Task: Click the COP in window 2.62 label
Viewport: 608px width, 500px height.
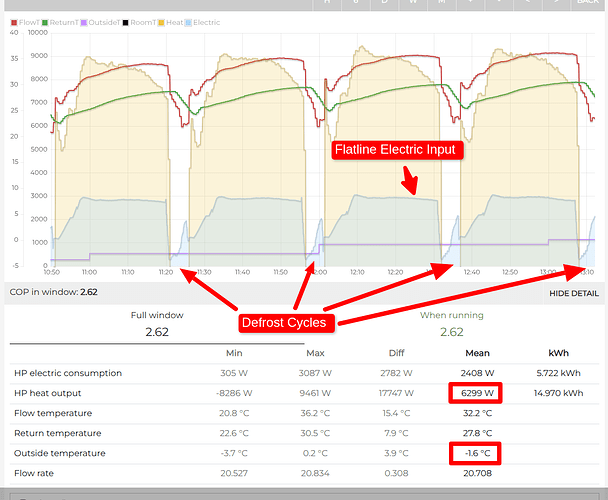Action: coord(54,292)
